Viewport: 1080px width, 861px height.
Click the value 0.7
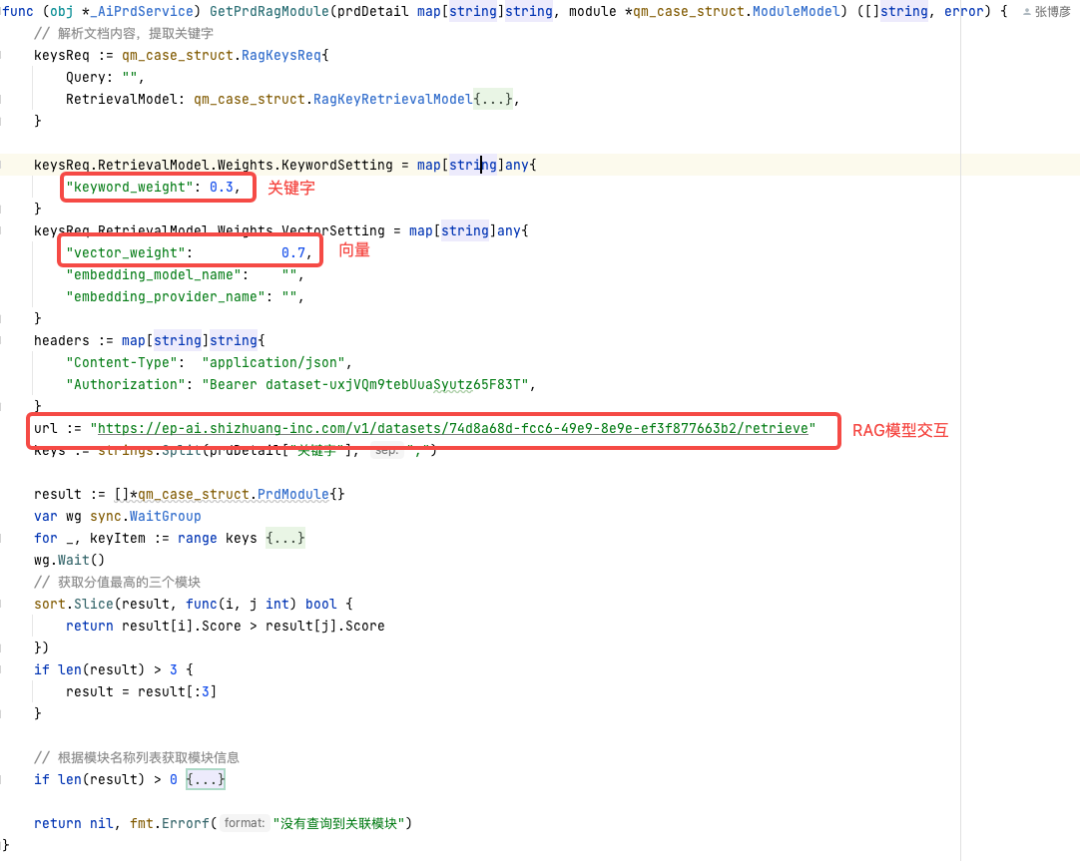[x=293, y=253]
